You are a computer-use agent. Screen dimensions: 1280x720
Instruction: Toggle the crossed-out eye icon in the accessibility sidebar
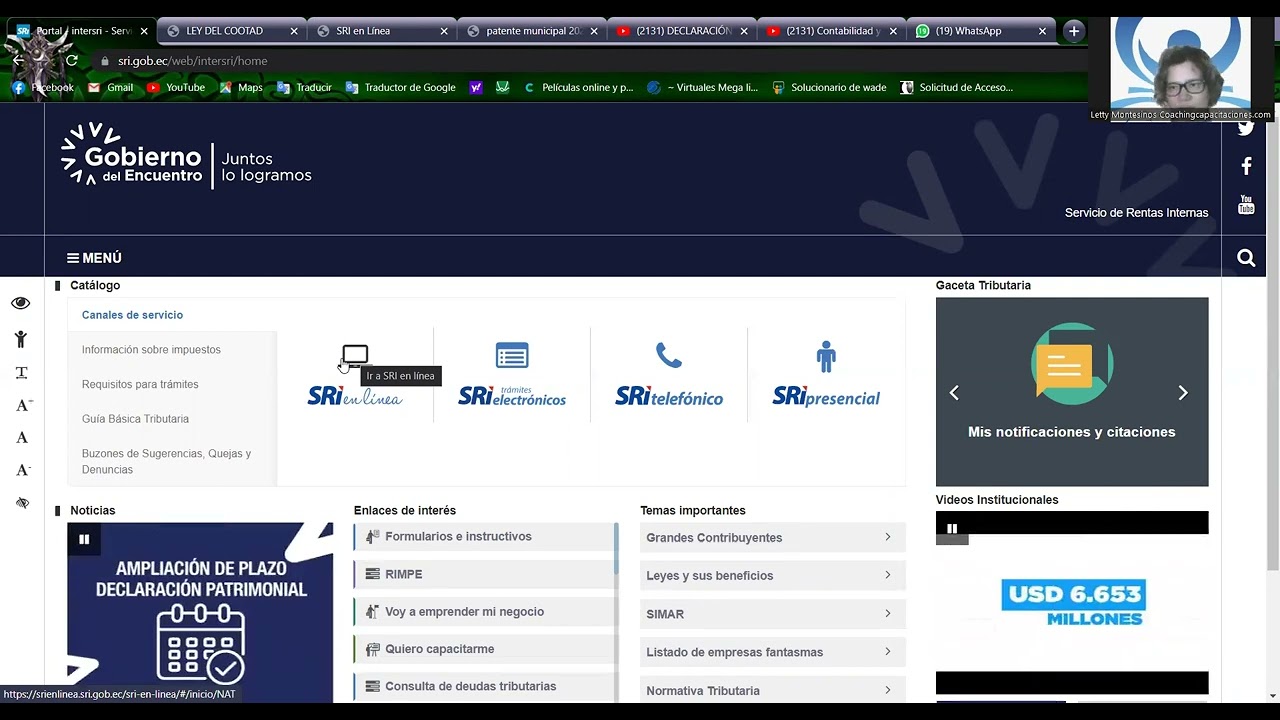pyautogui.click(x=22, y=503)
